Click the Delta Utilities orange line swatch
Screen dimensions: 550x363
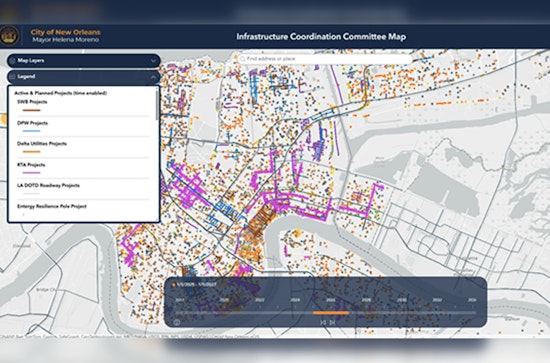click(x=32, y=152)
